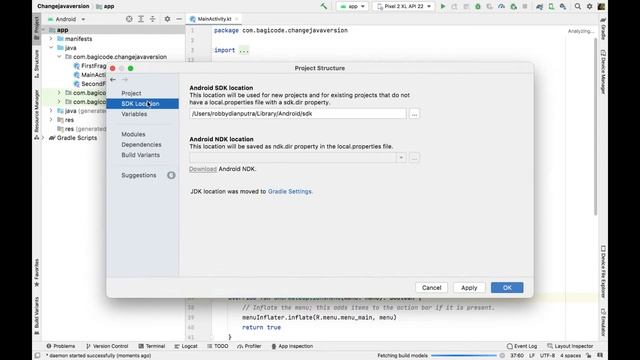Click the Debug app bug icon
The width and height of the screenshot is (640, 360).
(x=478, y=6)
